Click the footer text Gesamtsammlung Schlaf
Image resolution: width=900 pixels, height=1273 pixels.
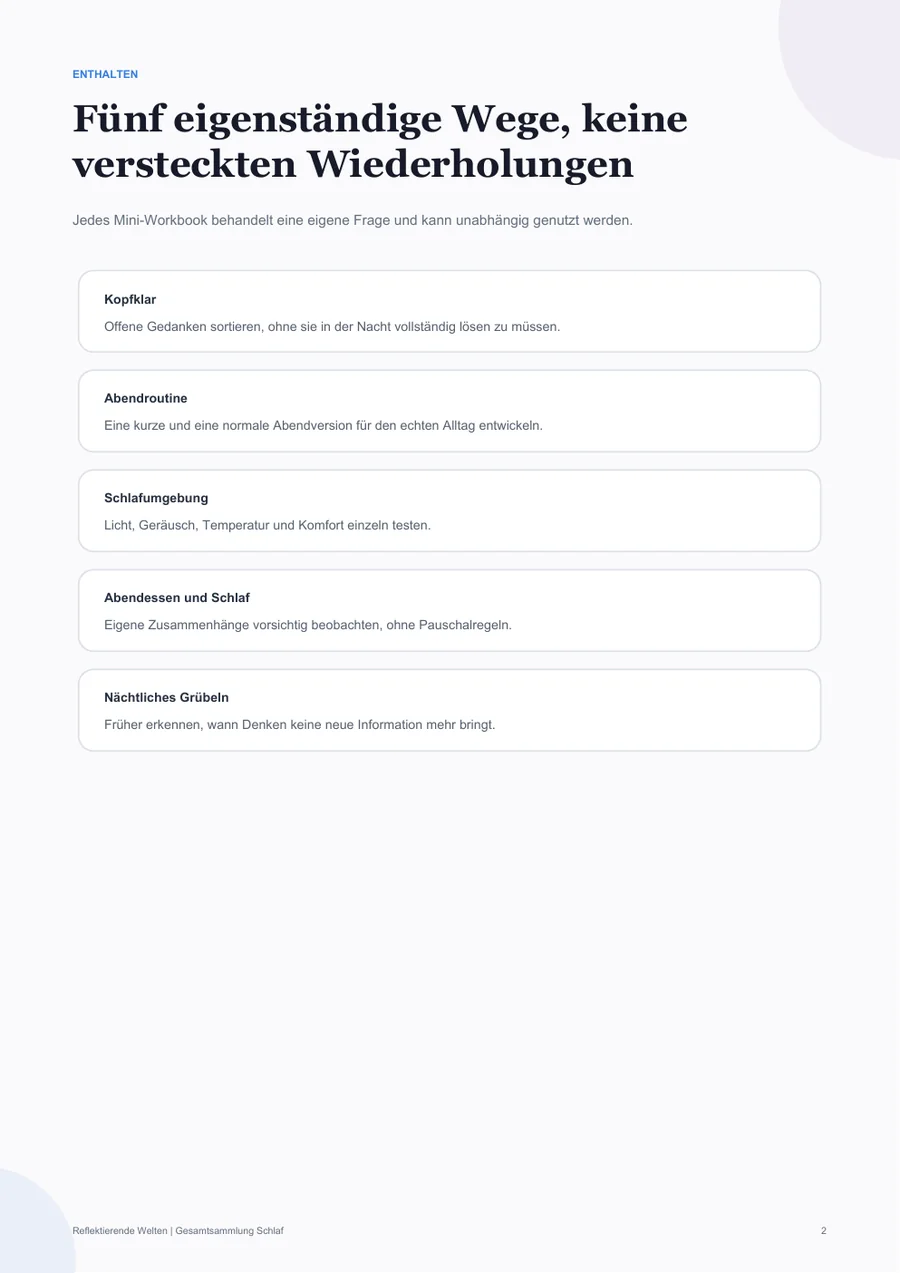[x=229, y=1231]
